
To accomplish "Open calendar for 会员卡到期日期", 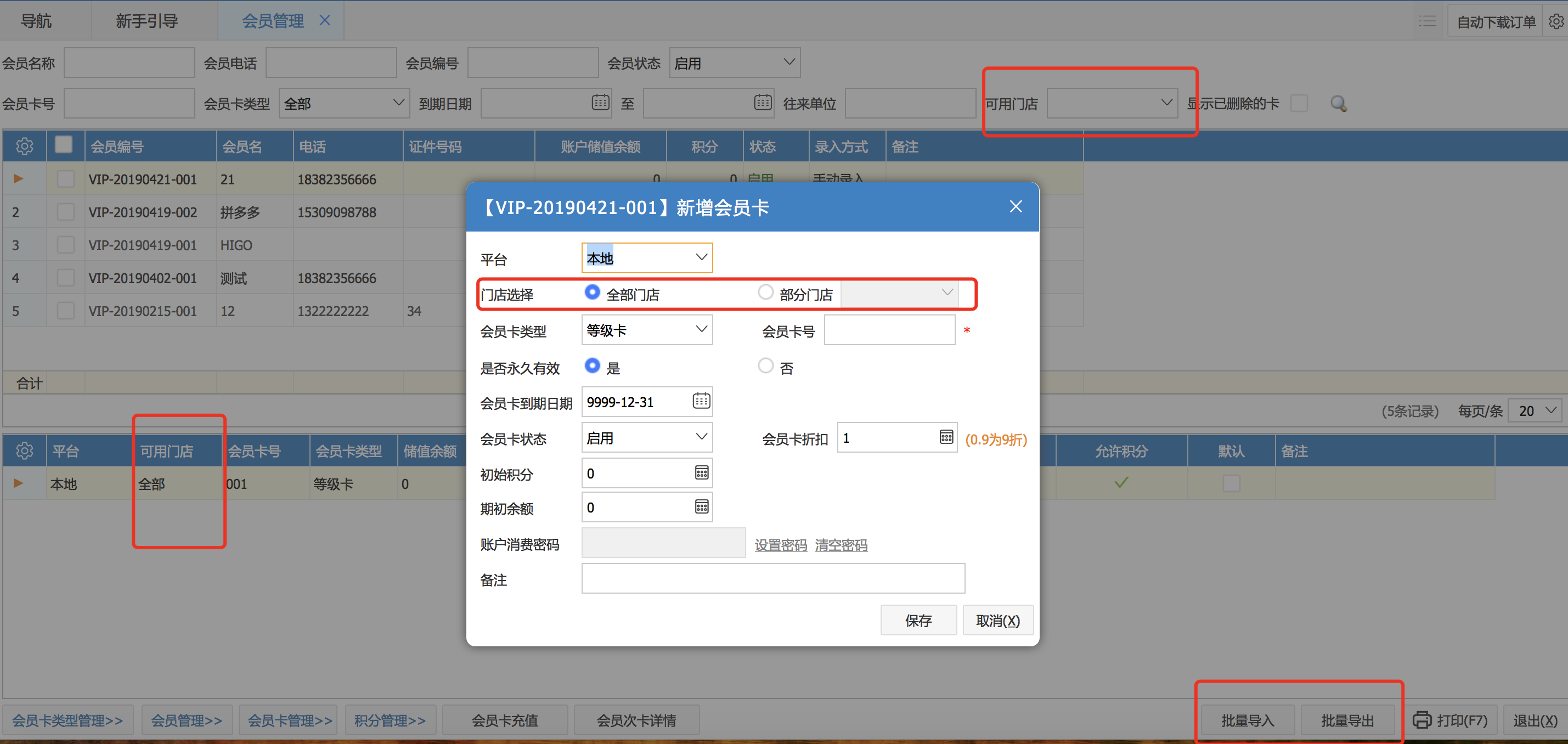I will (x=701, y=401).
